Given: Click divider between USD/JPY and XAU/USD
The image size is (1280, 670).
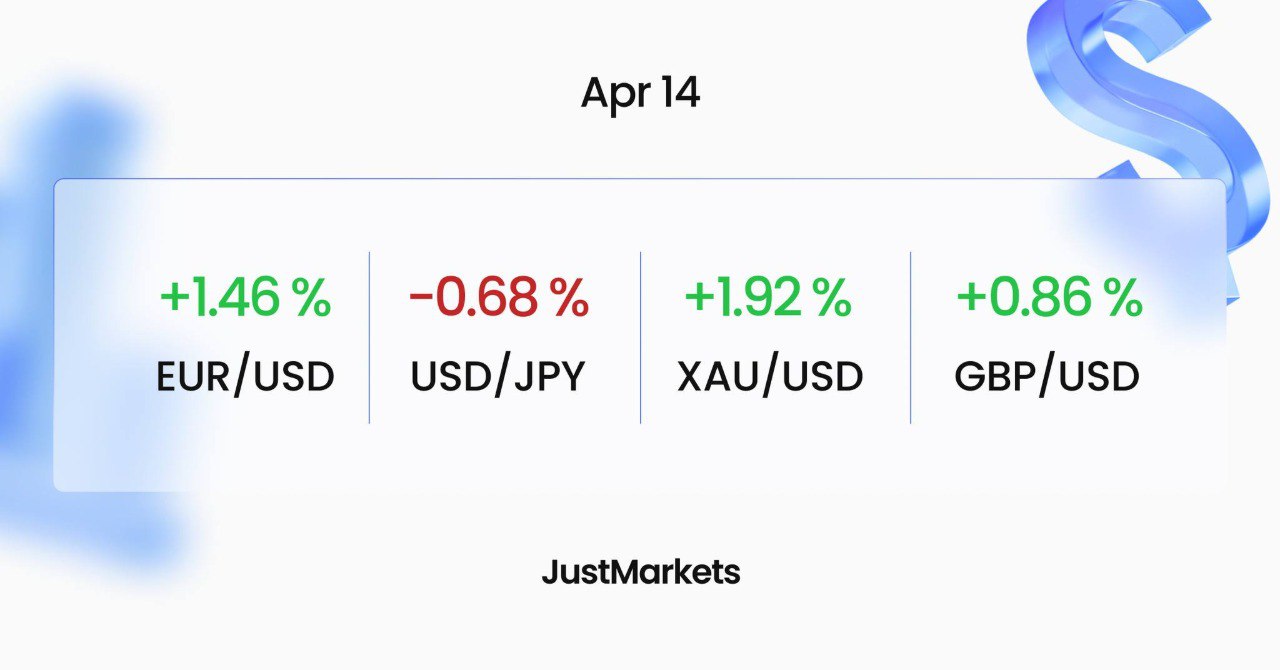Looking at the screenshot, I should (640, 337).
